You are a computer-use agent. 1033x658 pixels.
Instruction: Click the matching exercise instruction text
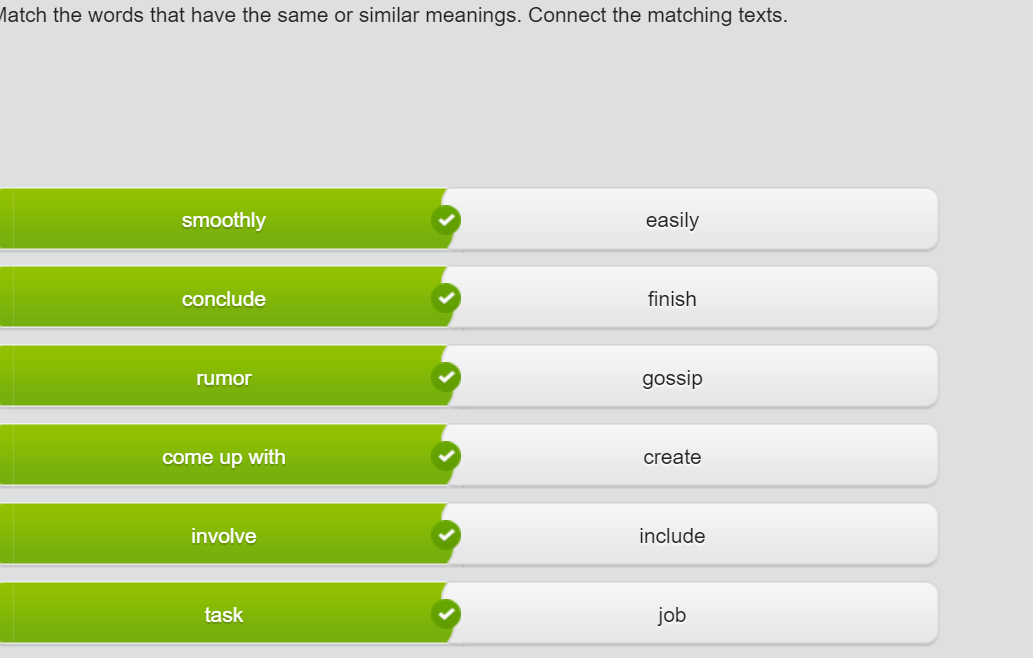click(393, 14)
